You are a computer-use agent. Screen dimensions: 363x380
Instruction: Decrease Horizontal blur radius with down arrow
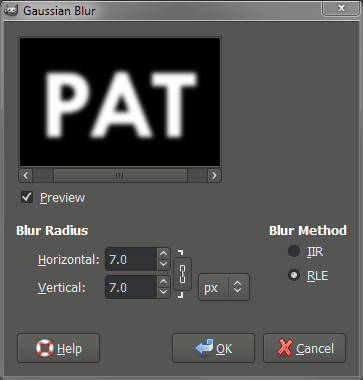coord(163,265)
